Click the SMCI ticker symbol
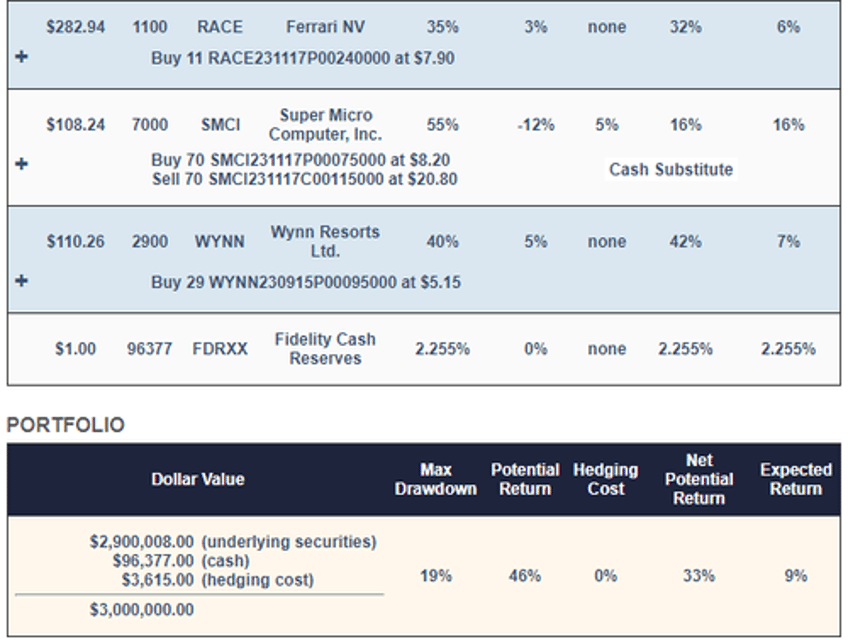The image size is (848, 644). click(x=220, y=125)
